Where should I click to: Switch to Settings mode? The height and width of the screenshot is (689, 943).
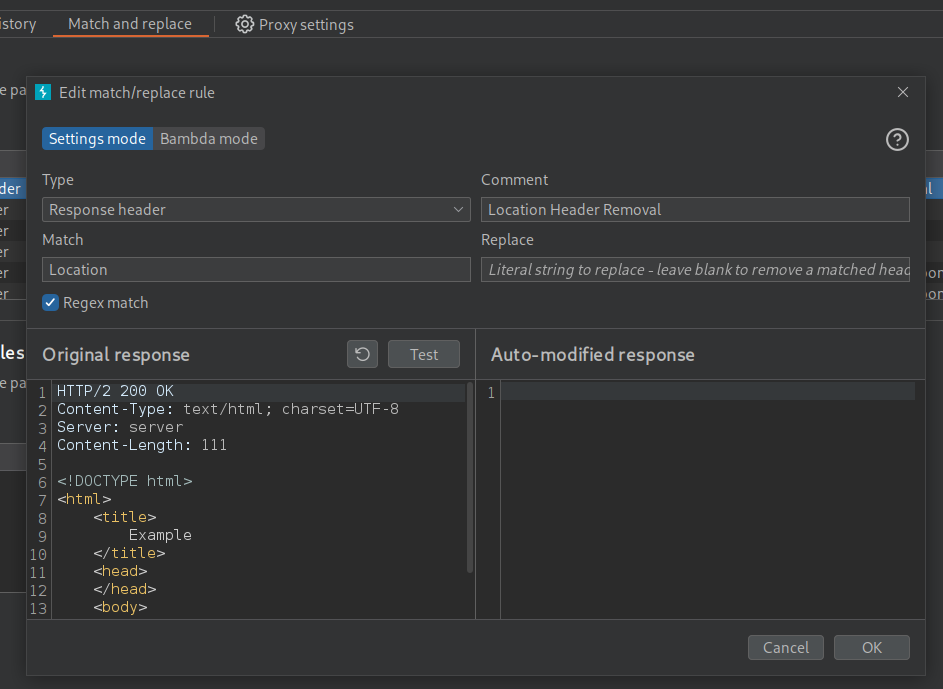(97, 139)
